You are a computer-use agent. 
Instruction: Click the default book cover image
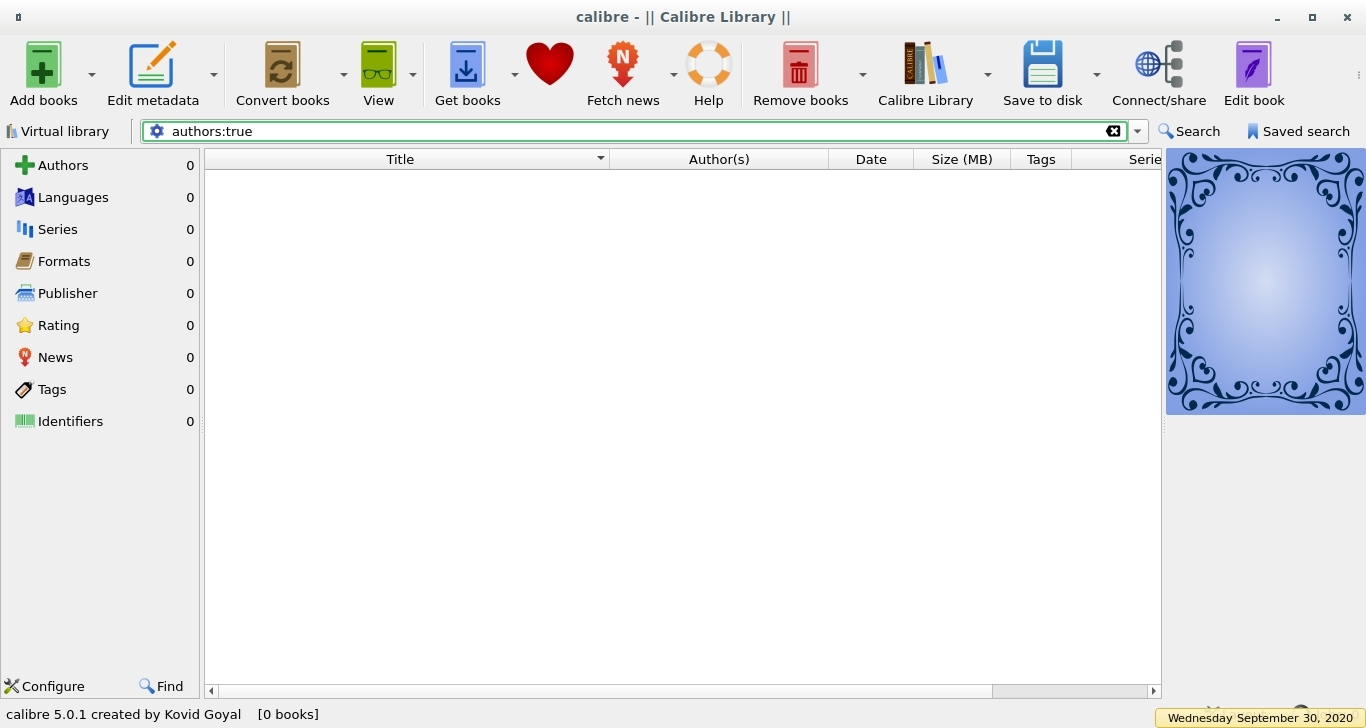point(1265,281)
